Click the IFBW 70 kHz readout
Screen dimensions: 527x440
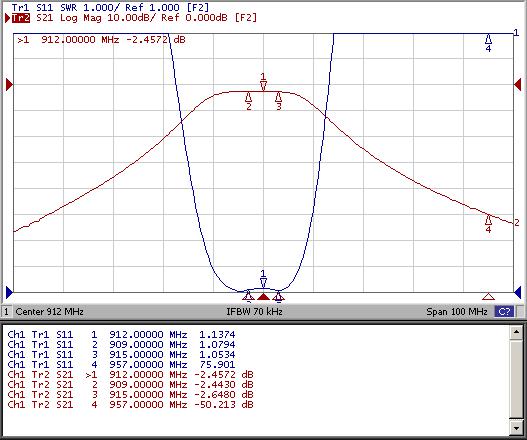point(254,312)
